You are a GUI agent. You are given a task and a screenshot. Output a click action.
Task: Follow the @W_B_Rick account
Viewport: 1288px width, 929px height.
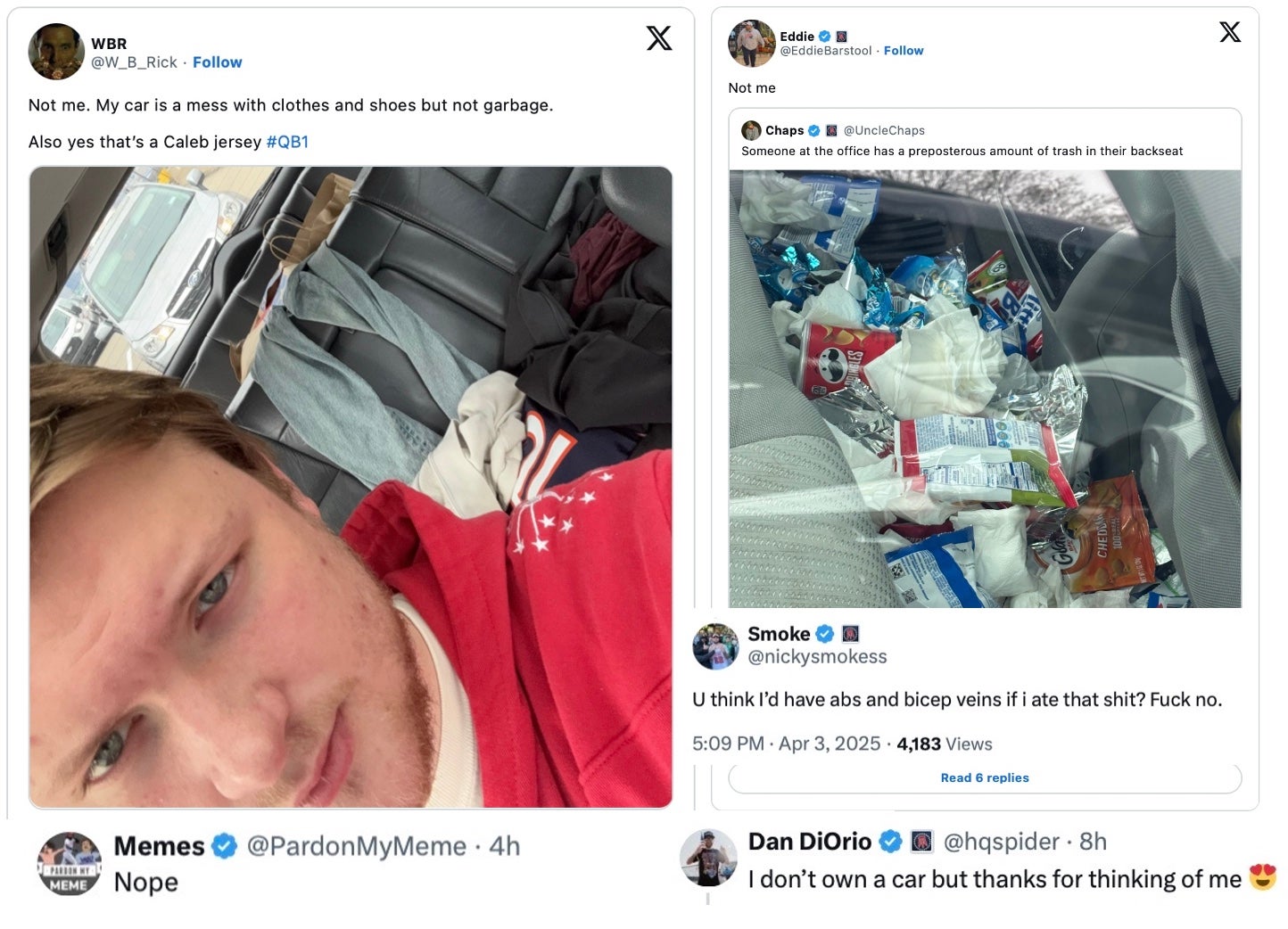coord(217,62)
